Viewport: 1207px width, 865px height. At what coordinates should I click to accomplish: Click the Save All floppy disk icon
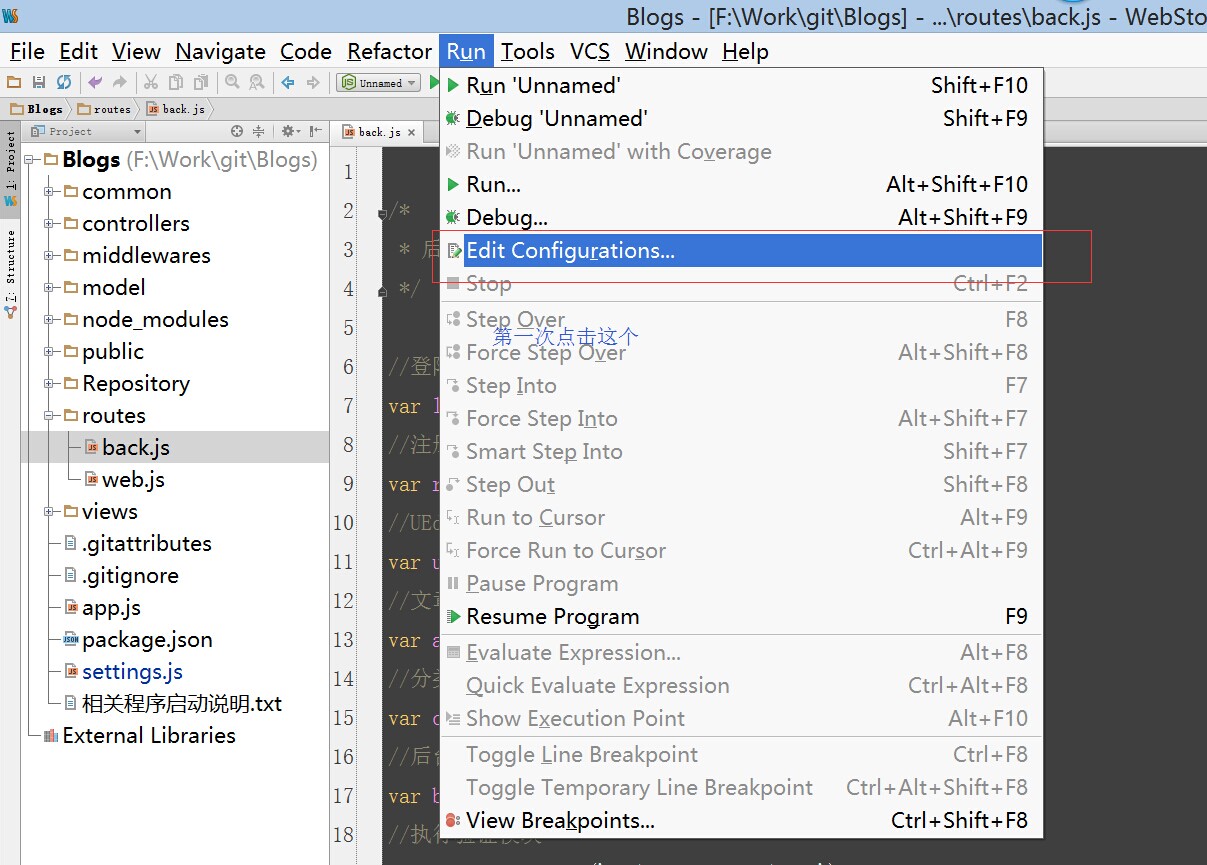pos(39,83)
